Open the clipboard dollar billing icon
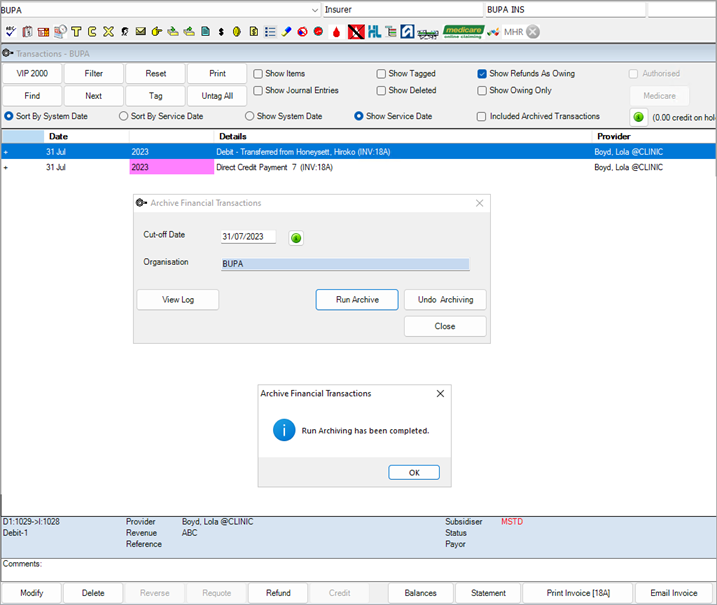The image size is (717, 605). [27, 32]
